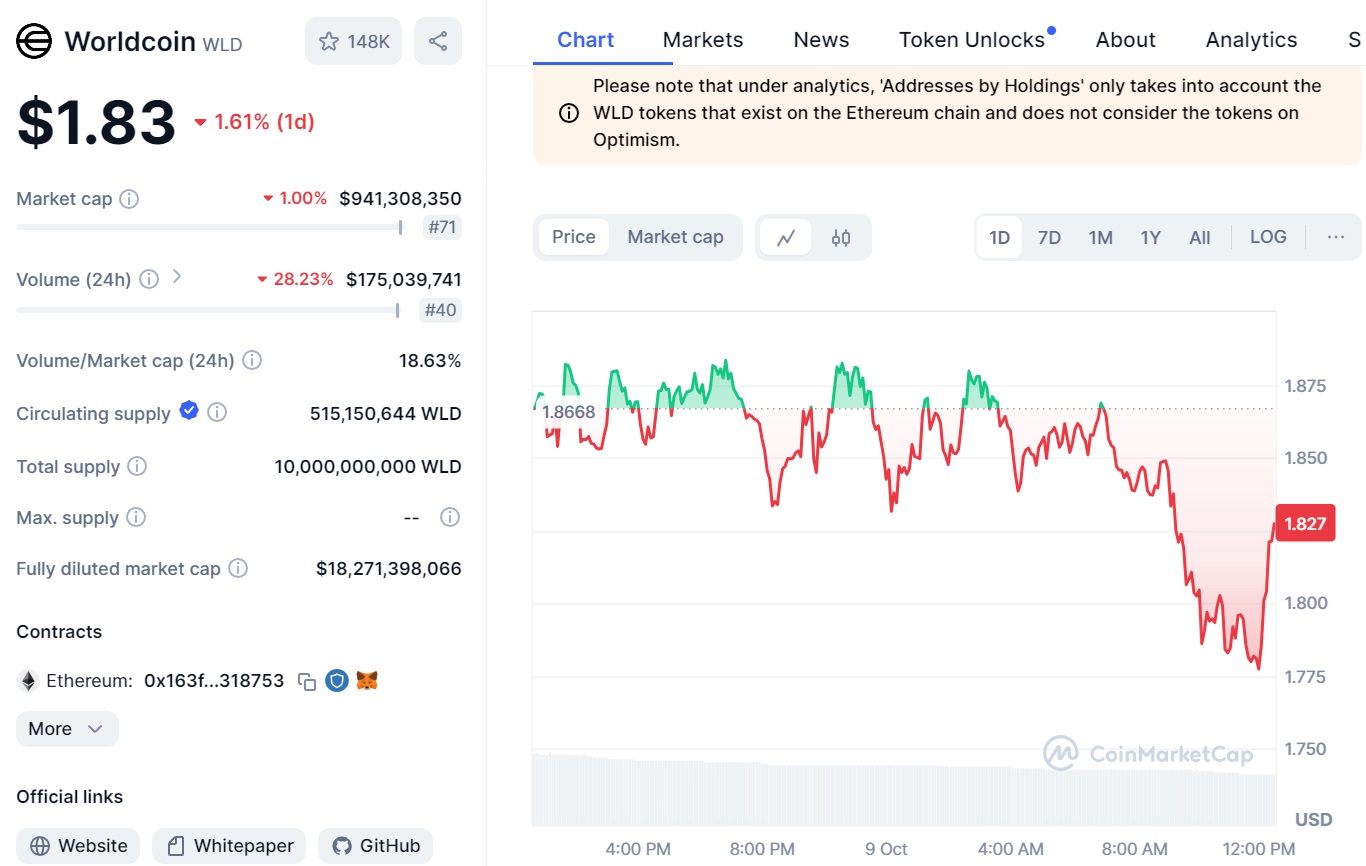Click the 1.61% (1d) change indicator
The width and height of the screenshot is (1366, 866).
[x=254, y=122]
